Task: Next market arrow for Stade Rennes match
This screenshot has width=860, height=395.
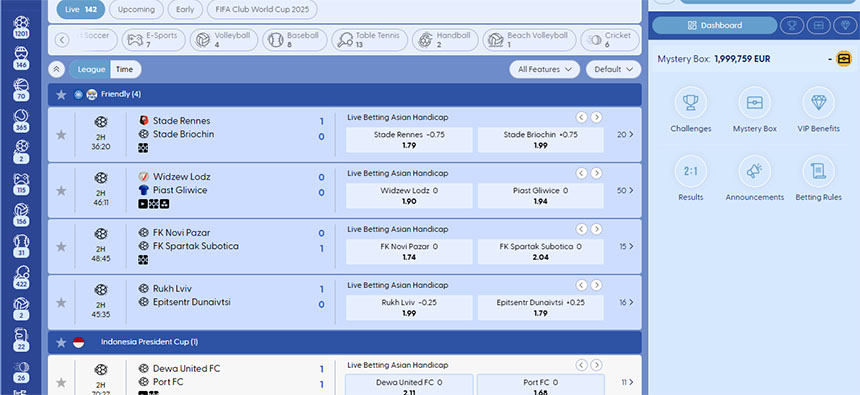Action: click(x=596, y=117)
